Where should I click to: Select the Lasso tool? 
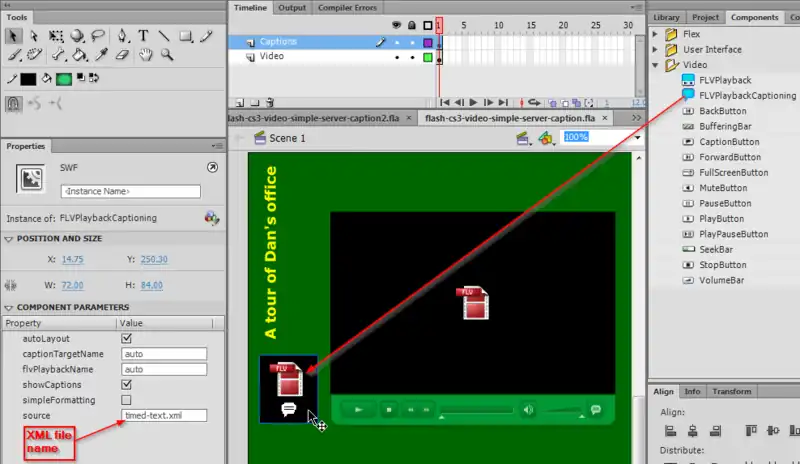tap(100, 36)
